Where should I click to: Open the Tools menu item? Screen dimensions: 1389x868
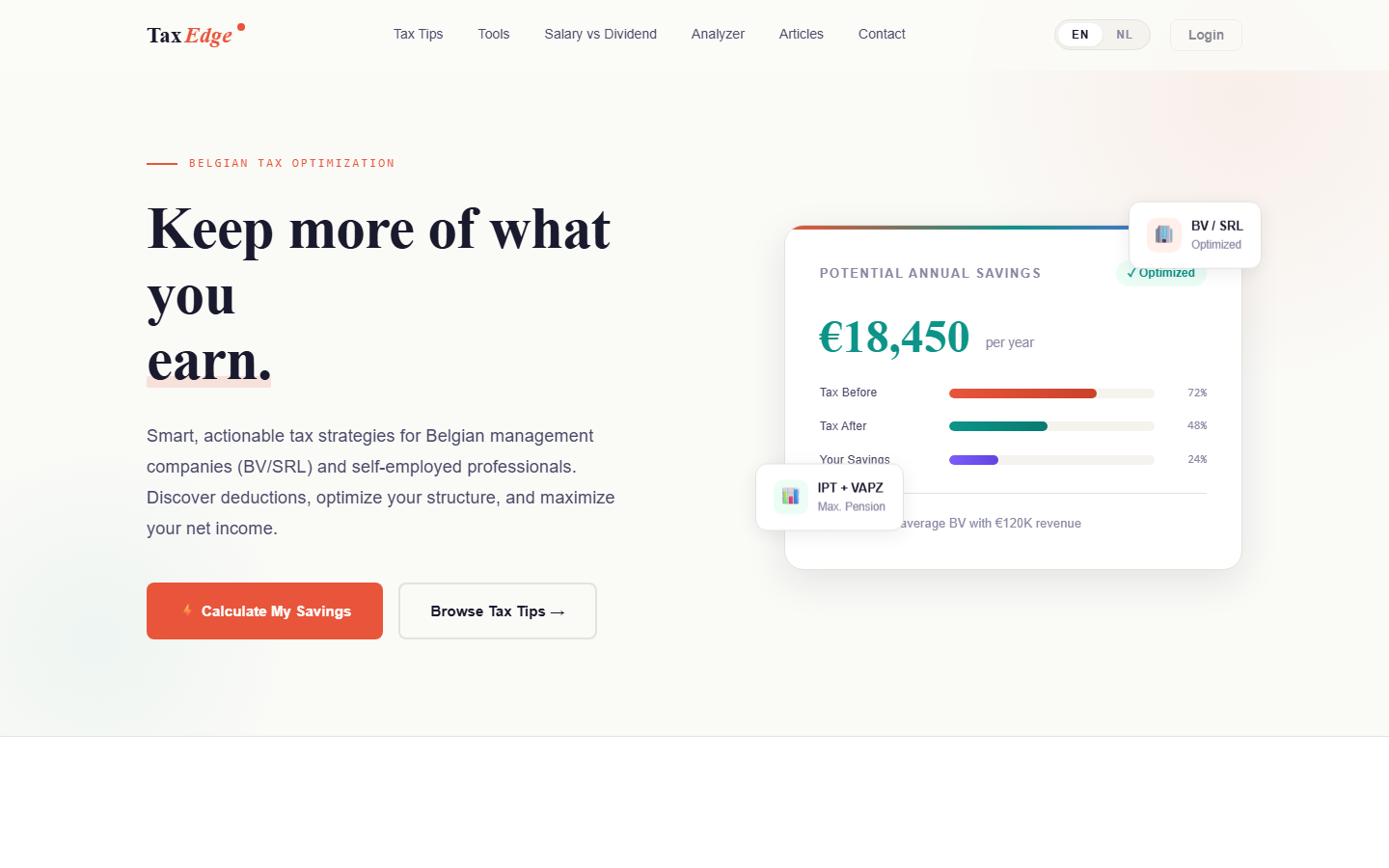pyautogui.click(x=494, y=34)
